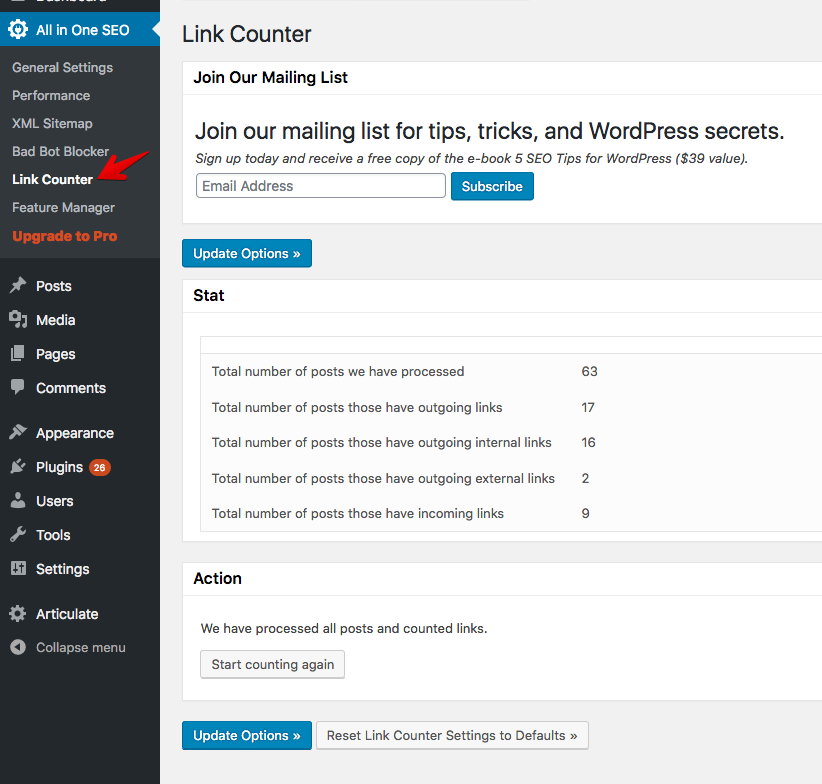822x784 pixels.
Task: Click the Appearance paintbrush icon
Action: pyautogui.click(x=18, y=432)
